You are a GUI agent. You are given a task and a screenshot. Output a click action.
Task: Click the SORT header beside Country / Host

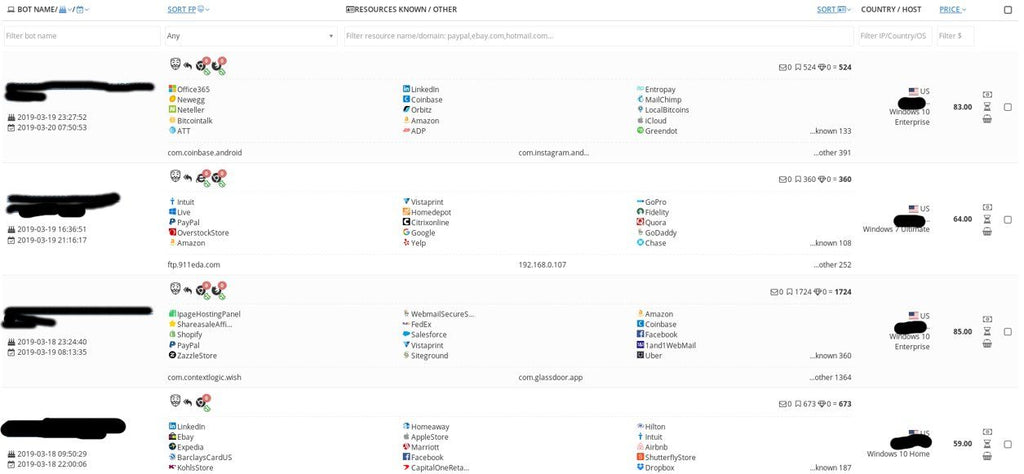pos(830,9)
